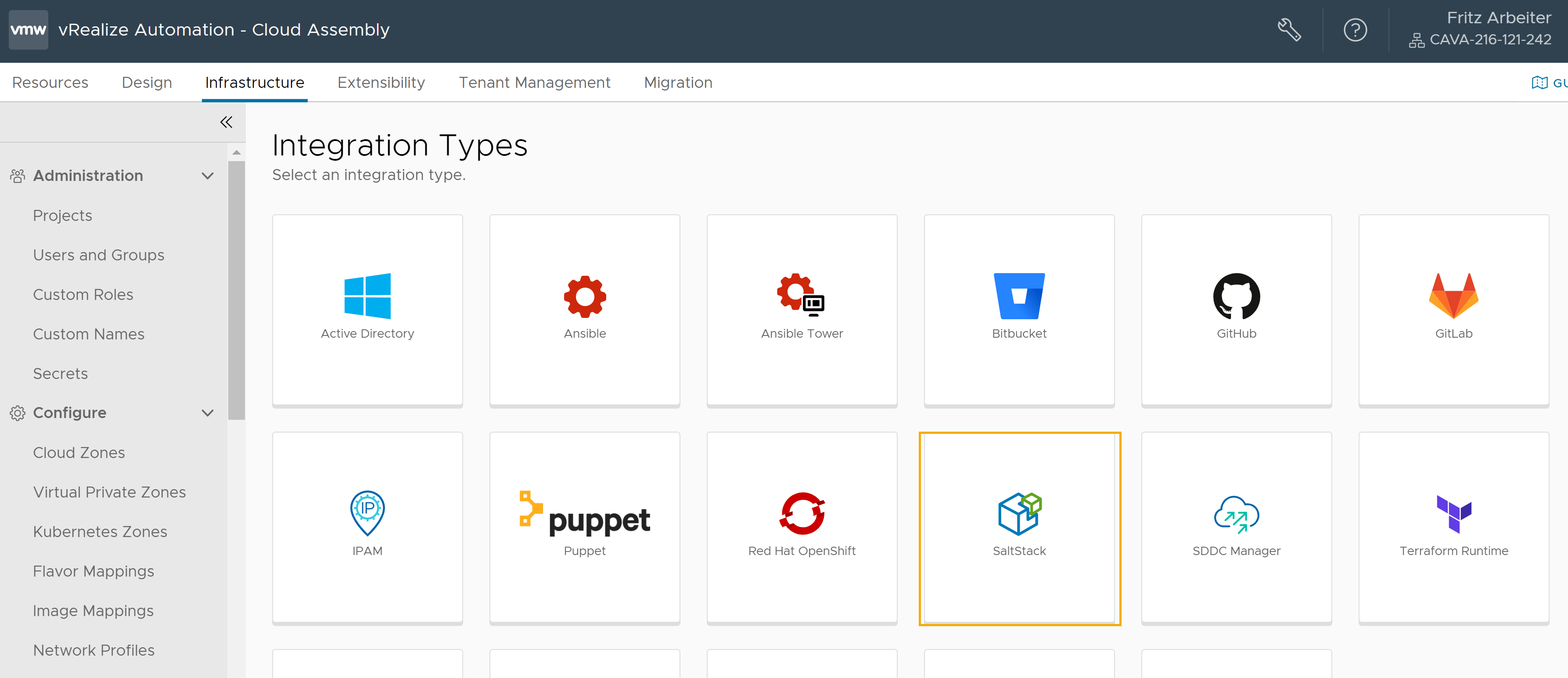This screenshot has width=1568, height=678.
Task: Click the sidebar scrollbar up arrow
Action: (x=237, y=152)
